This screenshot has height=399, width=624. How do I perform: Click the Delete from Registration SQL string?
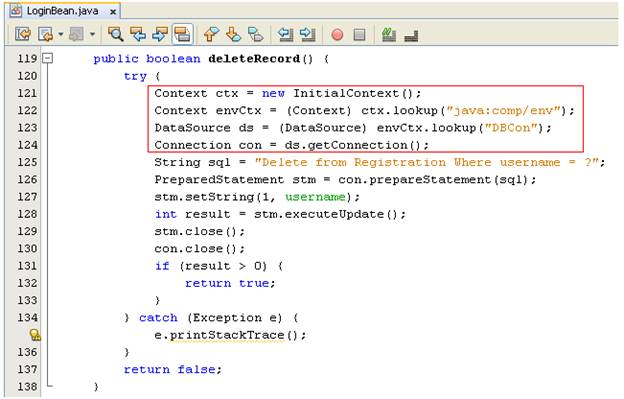(427, 162)
